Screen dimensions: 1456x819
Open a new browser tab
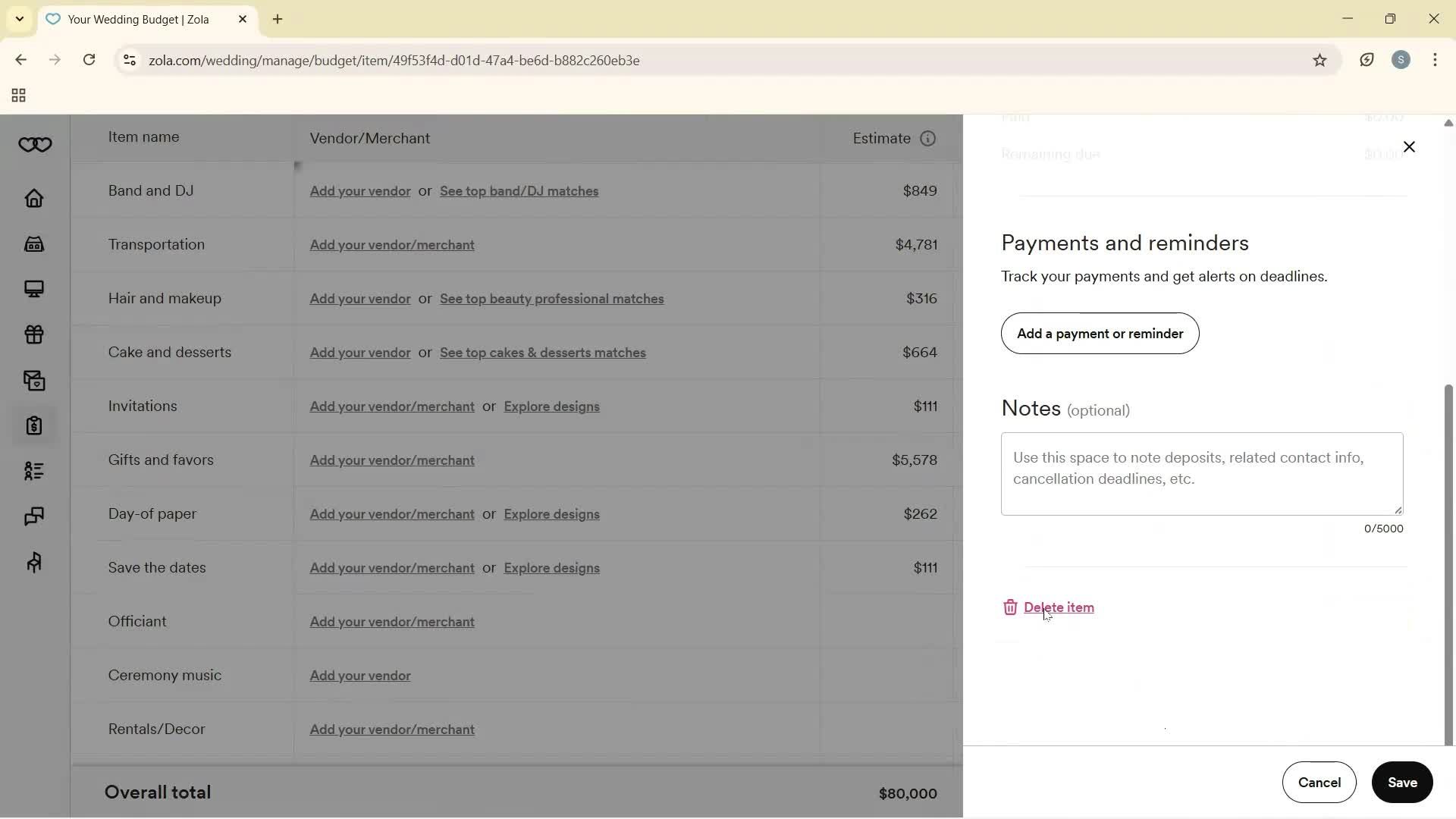[x=278, y=19]
